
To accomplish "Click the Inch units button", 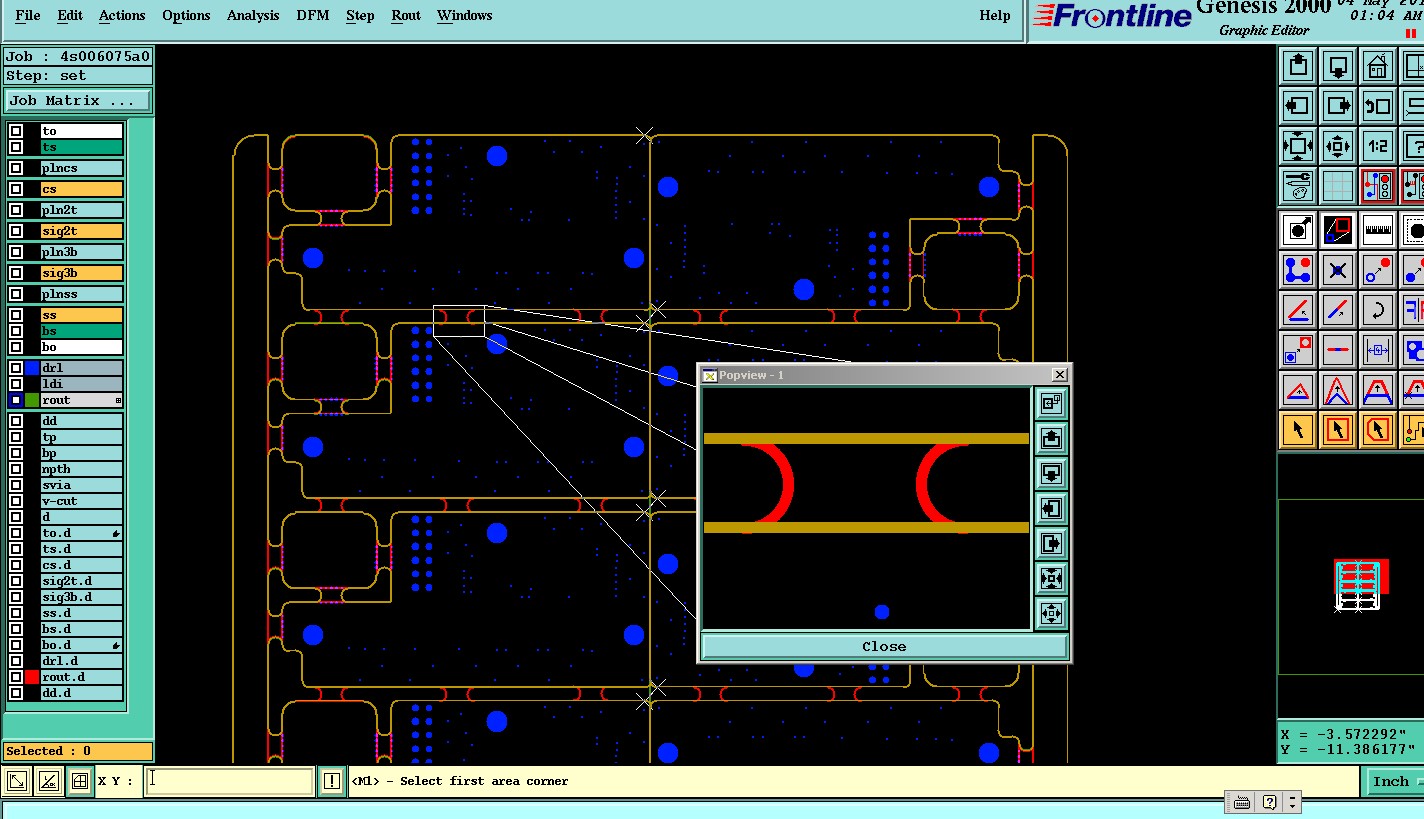I will click(x=1391, y=782).
